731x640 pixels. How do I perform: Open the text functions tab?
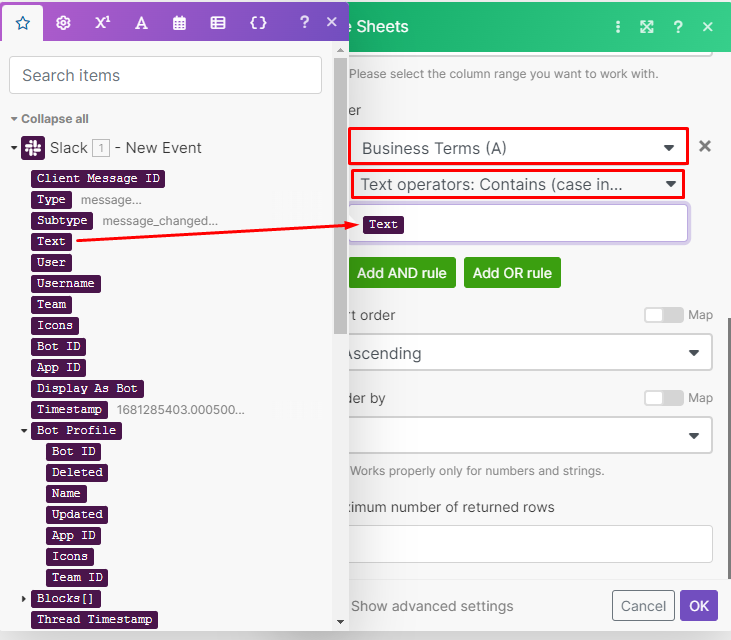(x=141, y=23)
